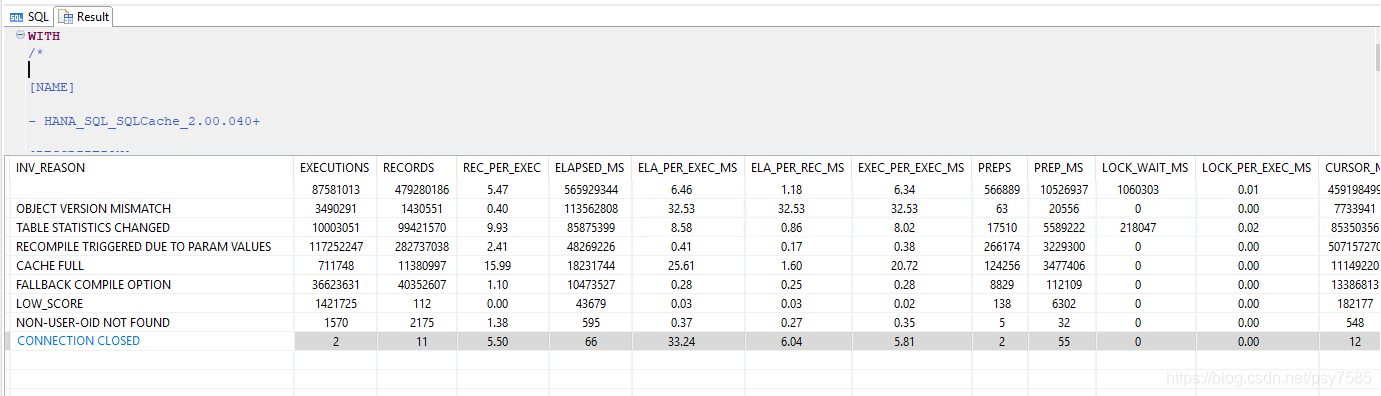Click EXEC_PER_EXEC_MS value 20.72

pos(911,265)
